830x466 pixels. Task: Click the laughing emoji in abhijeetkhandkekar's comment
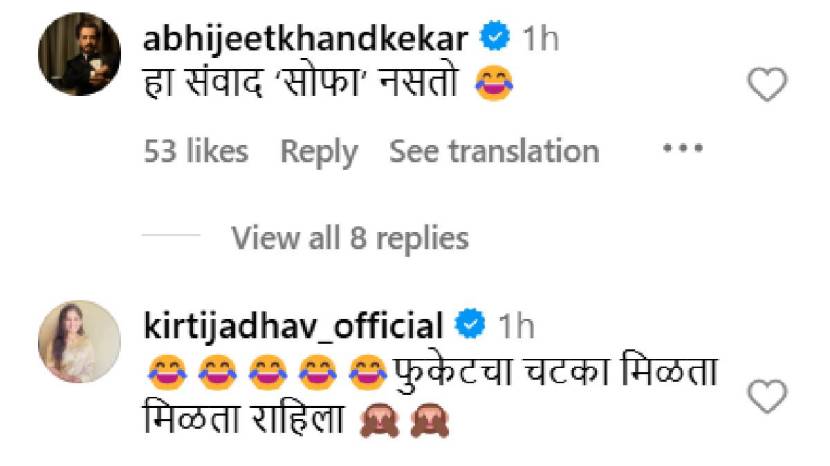(x=494, y=83)
